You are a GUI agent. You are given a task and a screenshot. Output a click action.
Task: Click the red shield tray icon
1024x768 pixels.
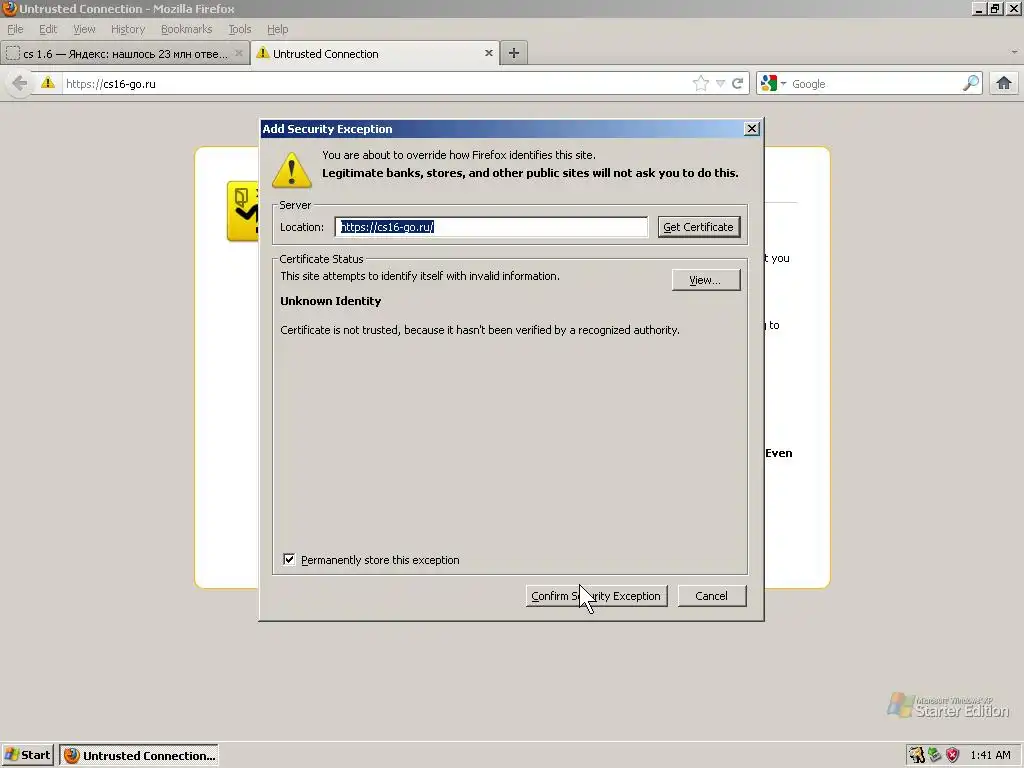coord(953,755)
